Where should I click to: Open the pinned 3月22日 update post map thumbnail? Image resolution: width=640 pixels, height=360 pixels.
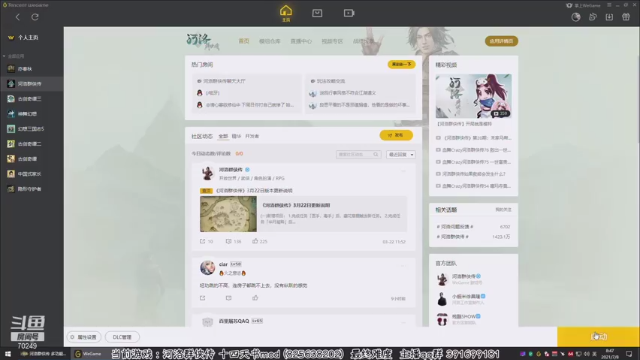(228, 214)
